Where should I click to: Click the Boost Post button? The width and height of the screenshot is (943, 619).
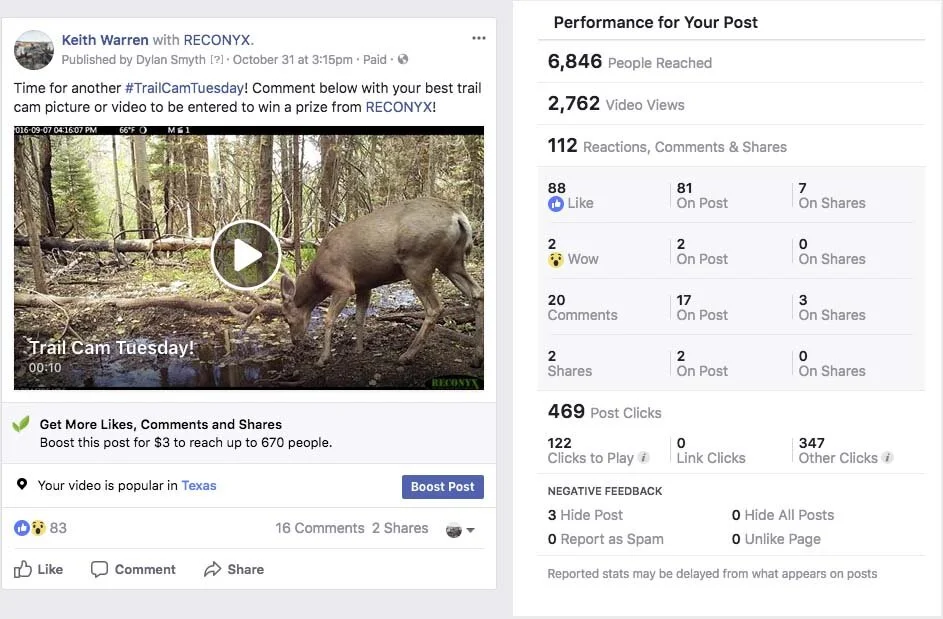[443, 487]
